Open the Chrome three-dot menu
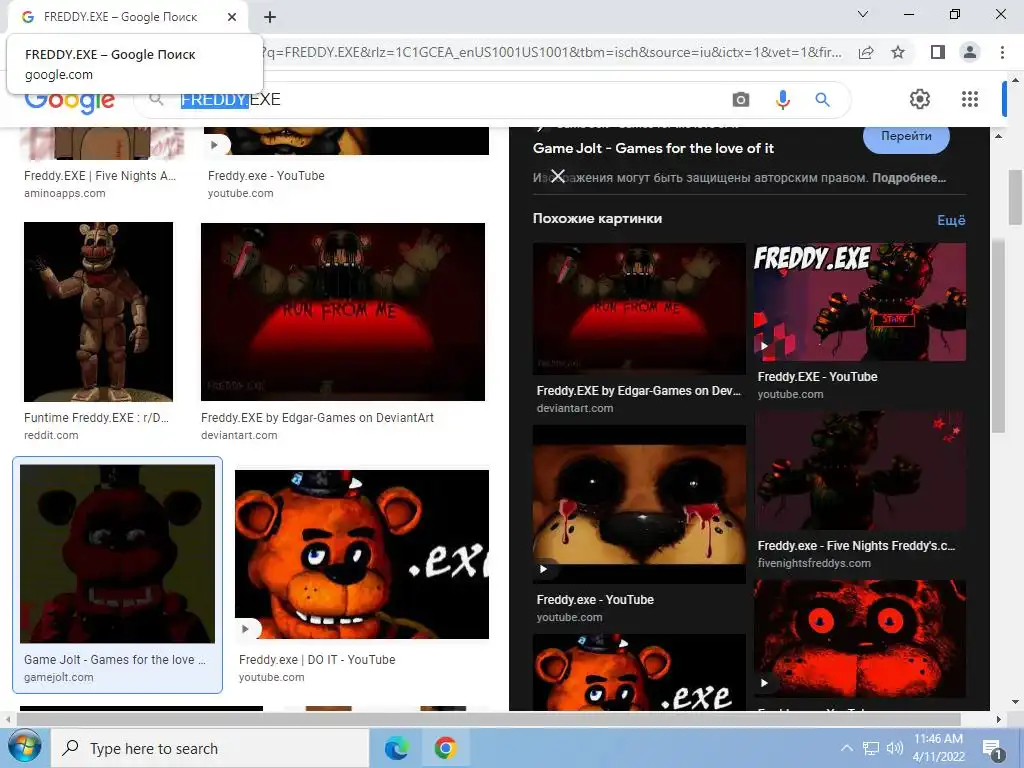This screenshot has height=768, width=1024. [x=1002, y=52]
